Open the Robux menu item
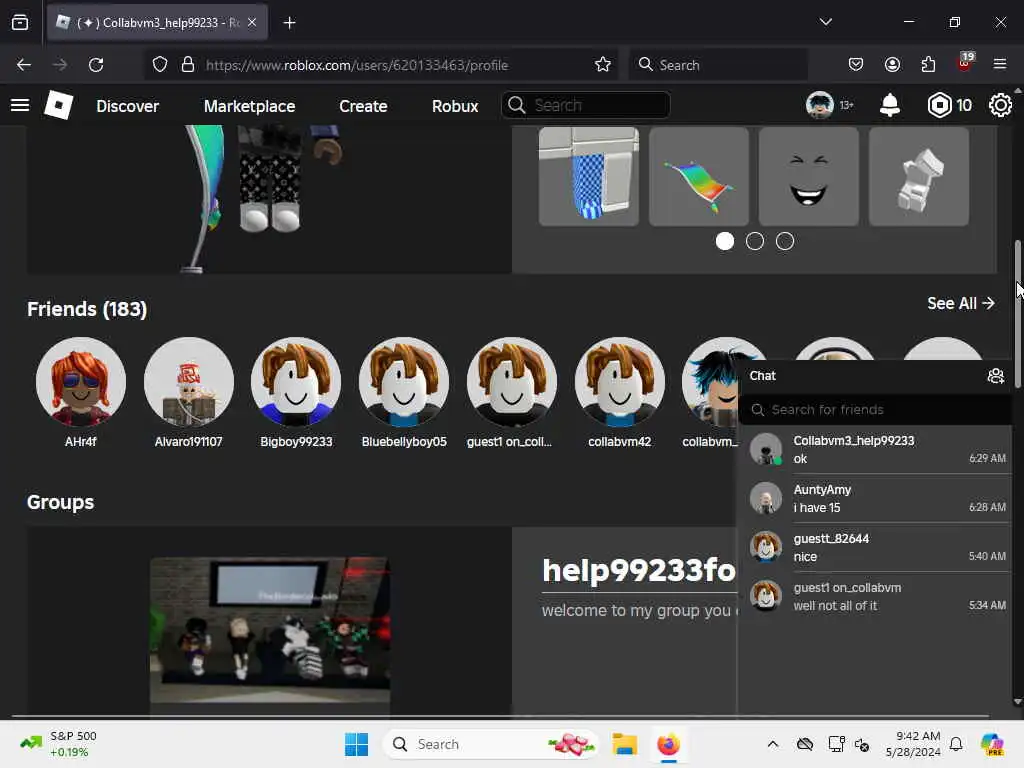Viewport: 1024px width, 768px height. (x=455, y=106)
